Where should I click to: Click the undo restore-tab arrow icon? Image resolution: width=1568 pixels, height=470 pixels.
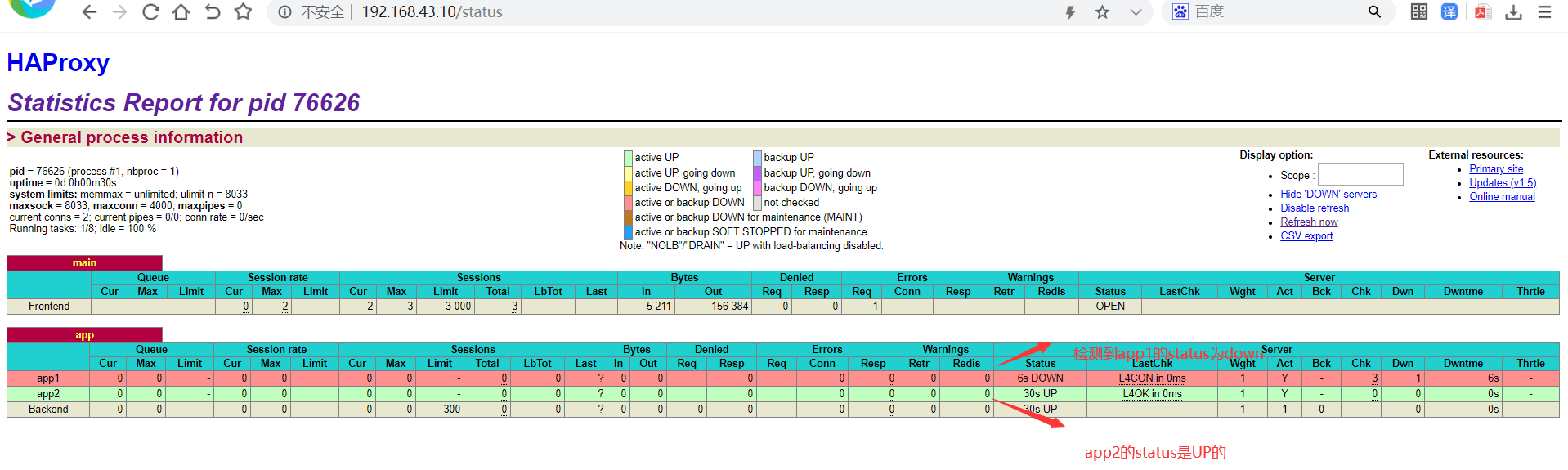pyautogui.click(x=213, y=12)
